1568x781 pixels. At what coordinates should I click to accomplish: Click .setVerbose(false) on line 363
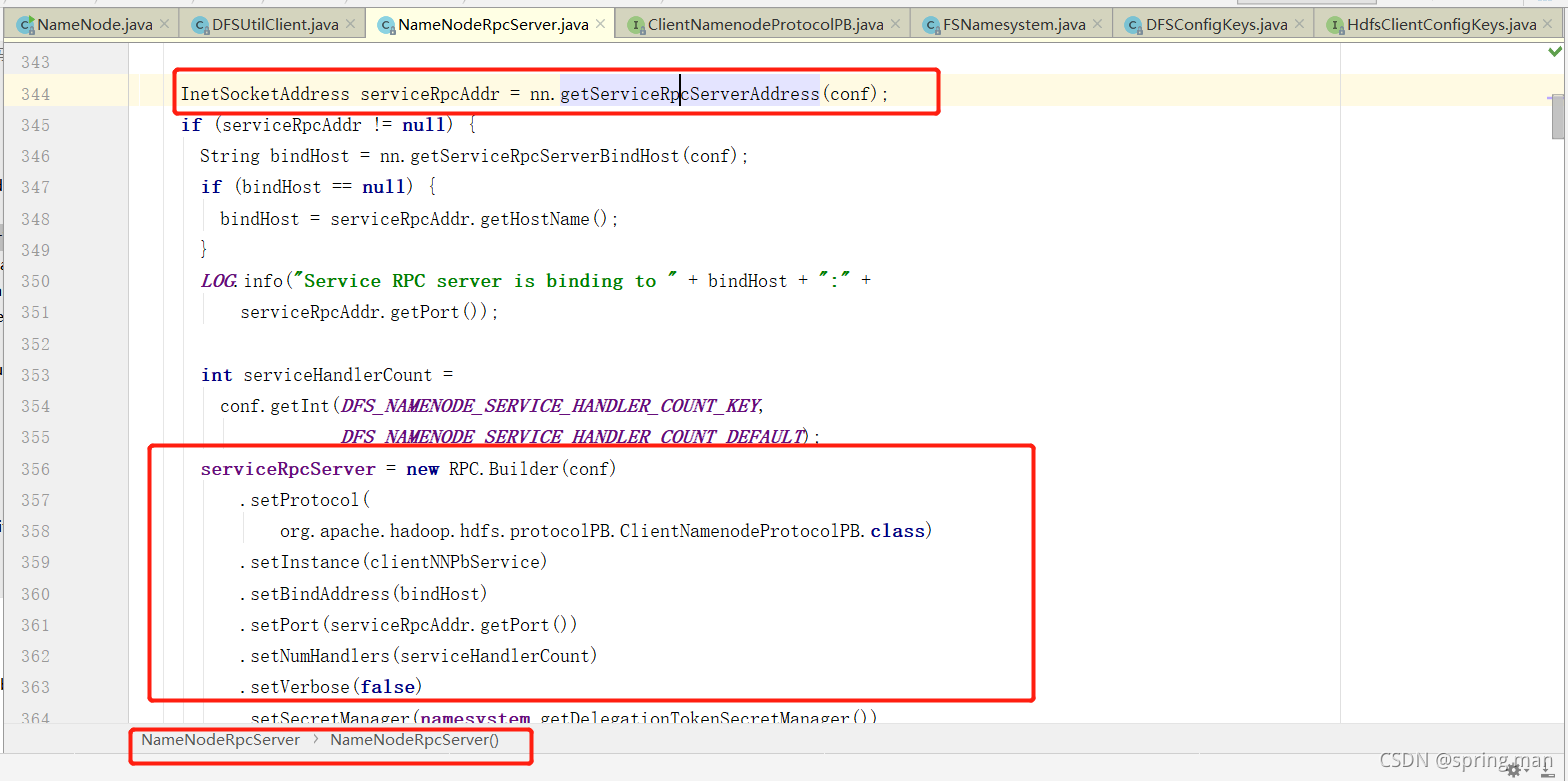[x=332, y=687]
